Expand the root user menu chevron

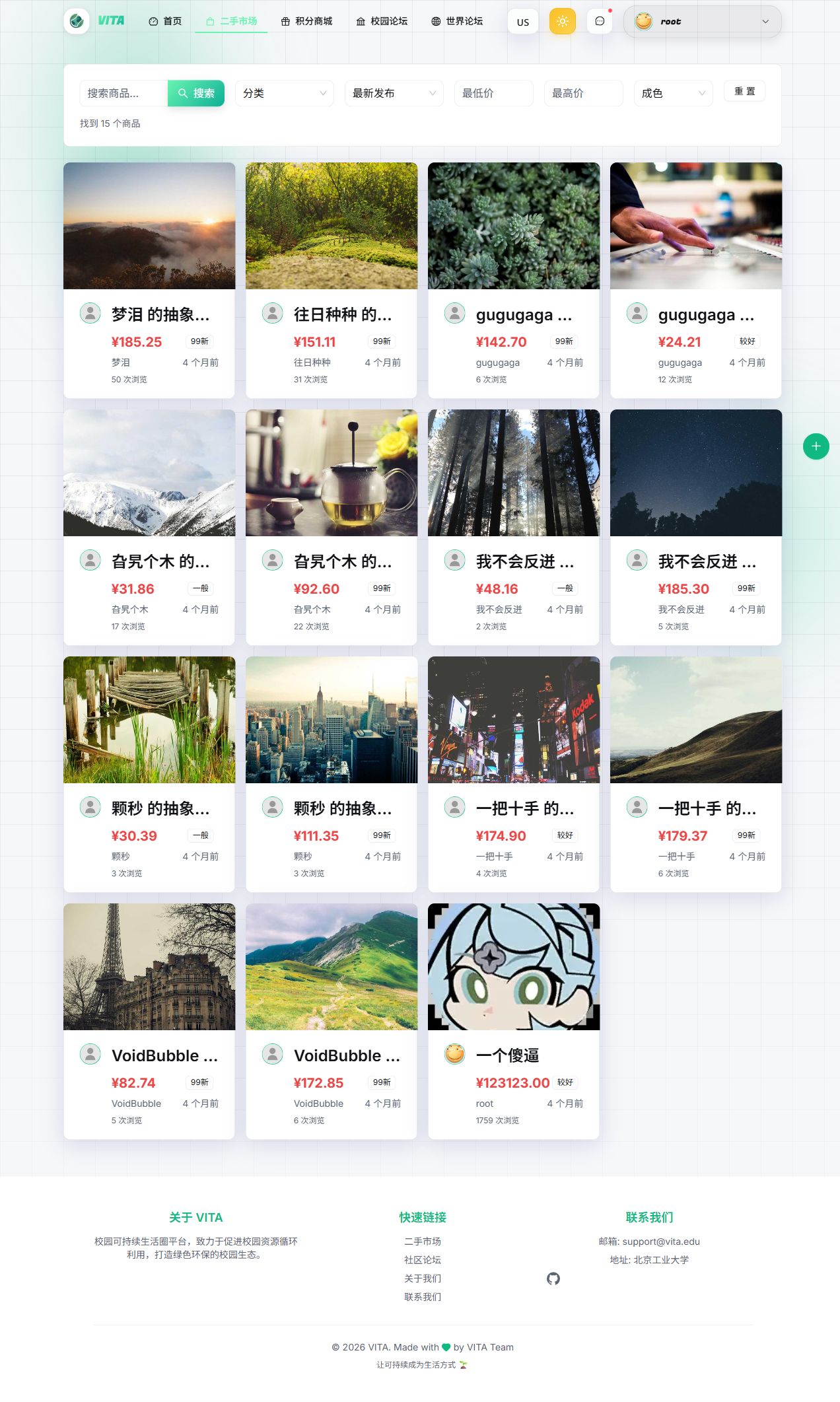[x=765, y=22]
